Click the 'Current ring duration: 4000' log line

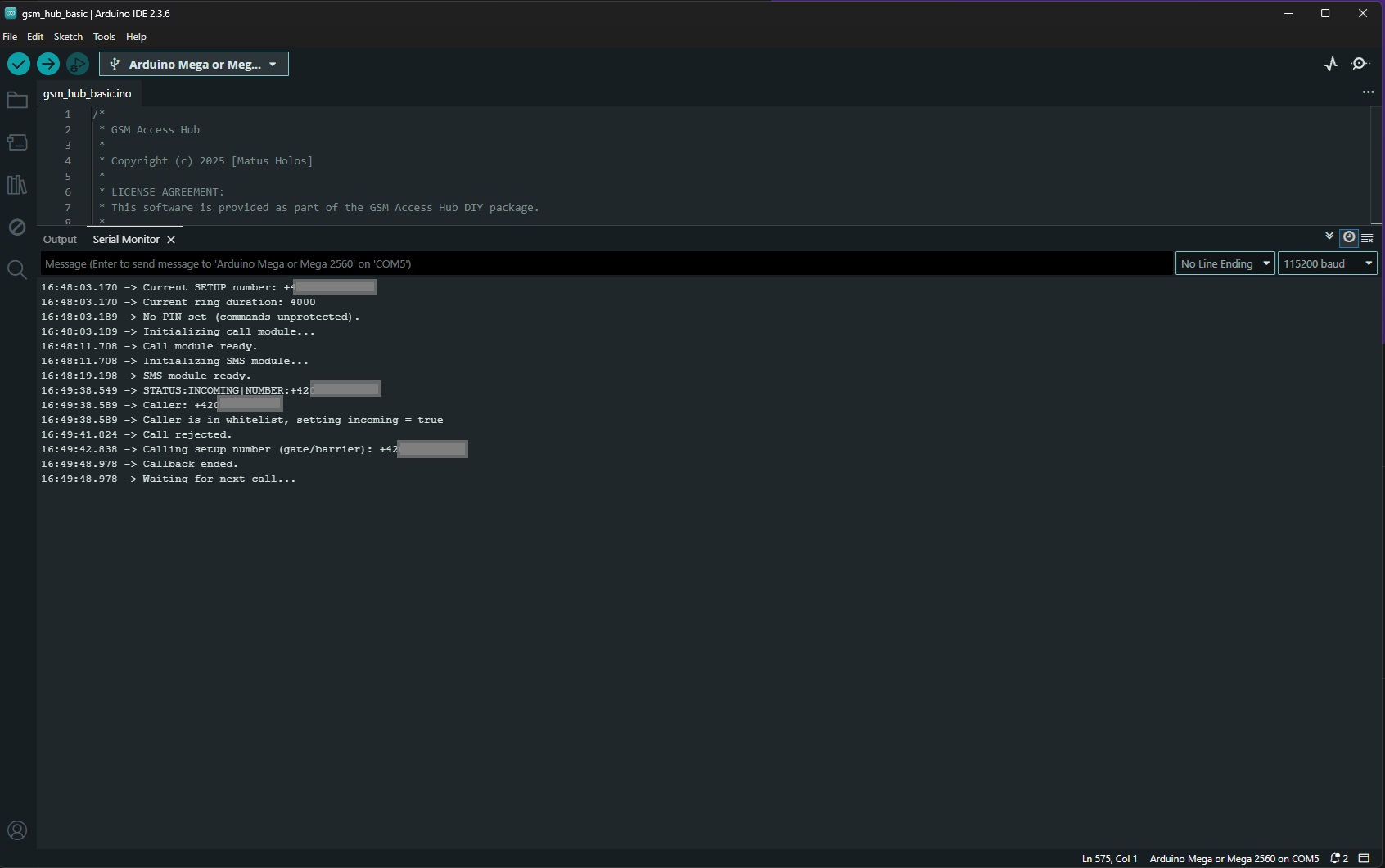tap(178, 302)
